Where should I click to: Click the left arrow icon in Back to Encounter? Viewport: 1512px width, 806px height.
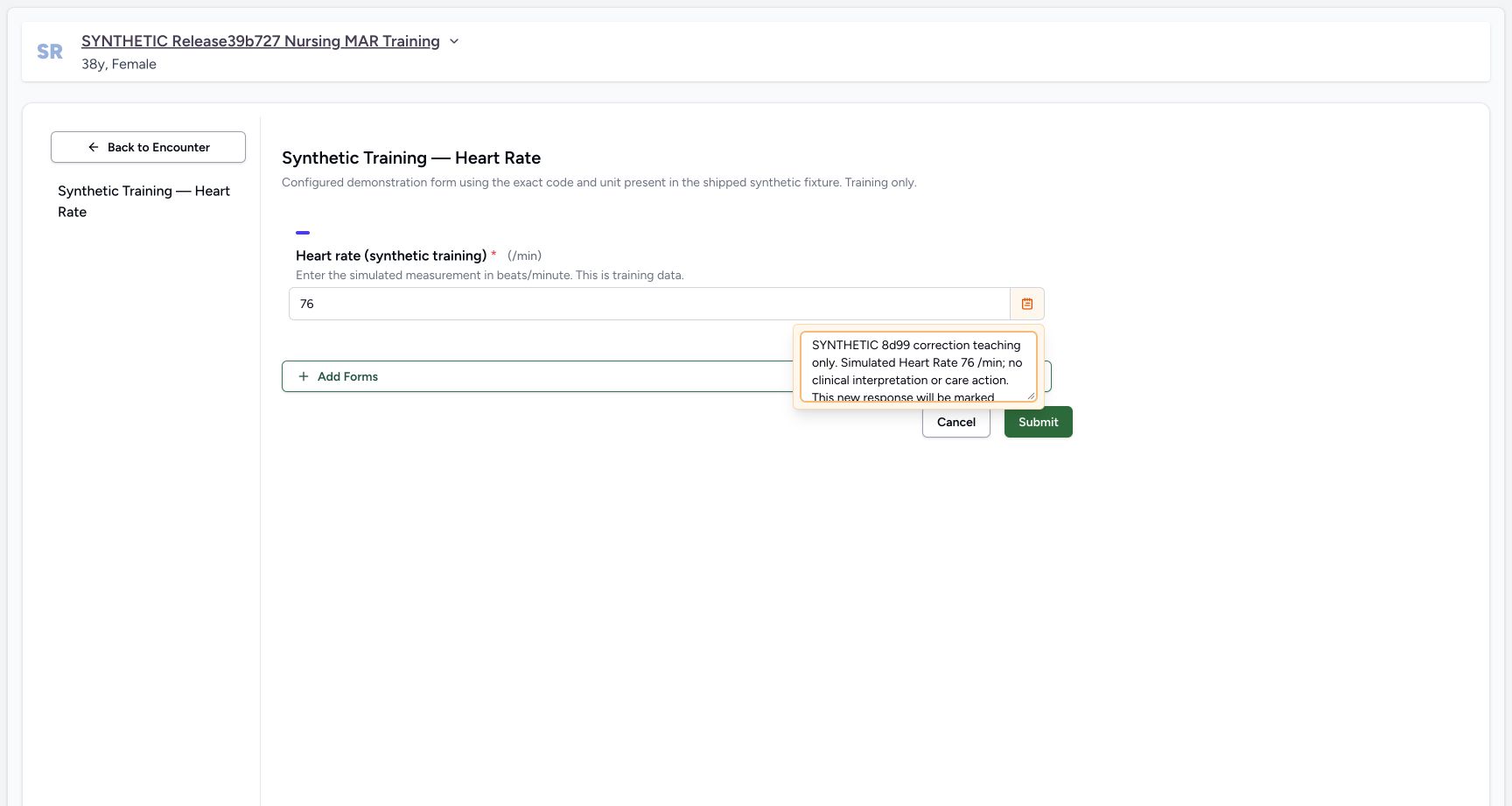tap(94, 147)
